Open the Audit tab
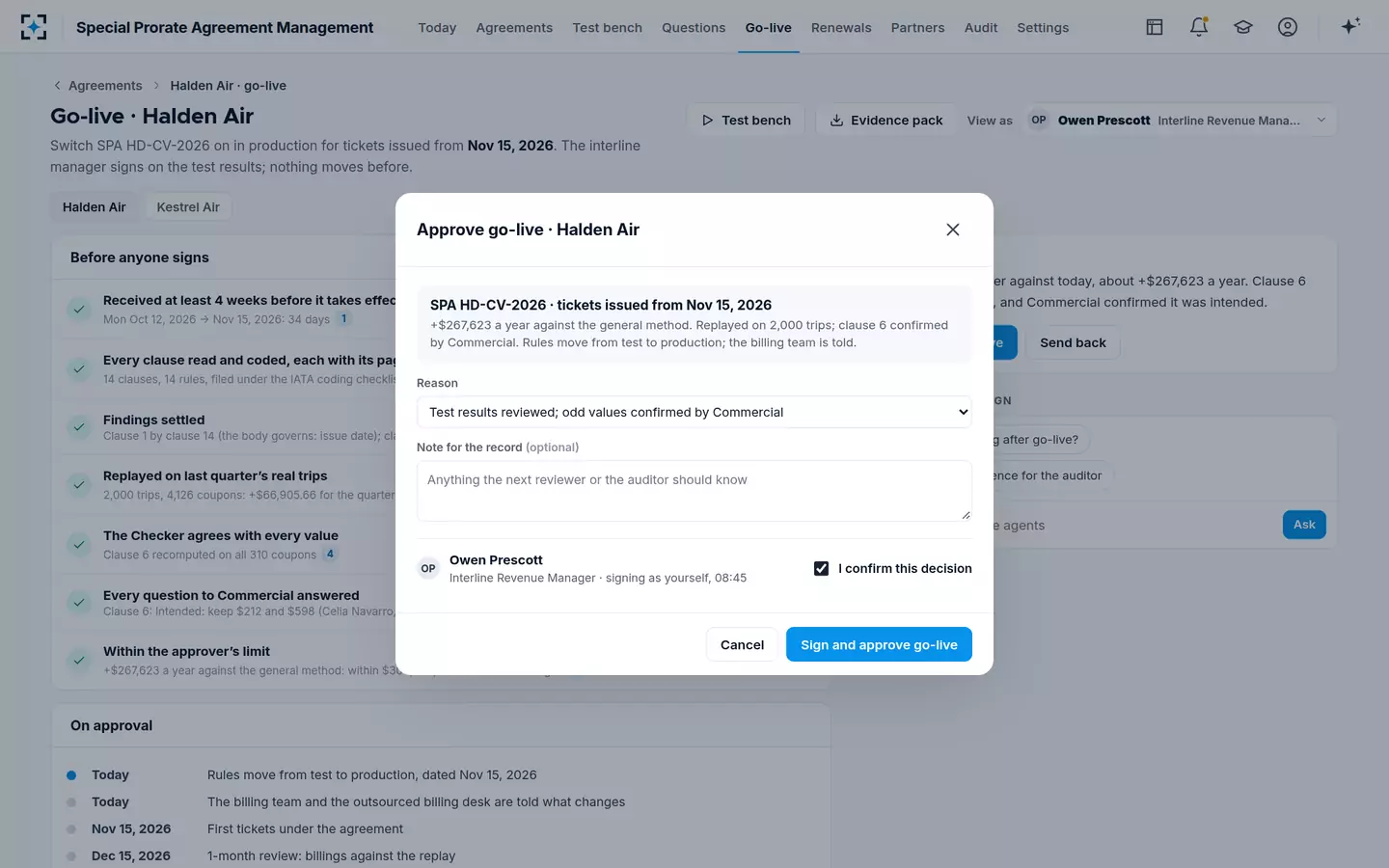 coord(981,27)
